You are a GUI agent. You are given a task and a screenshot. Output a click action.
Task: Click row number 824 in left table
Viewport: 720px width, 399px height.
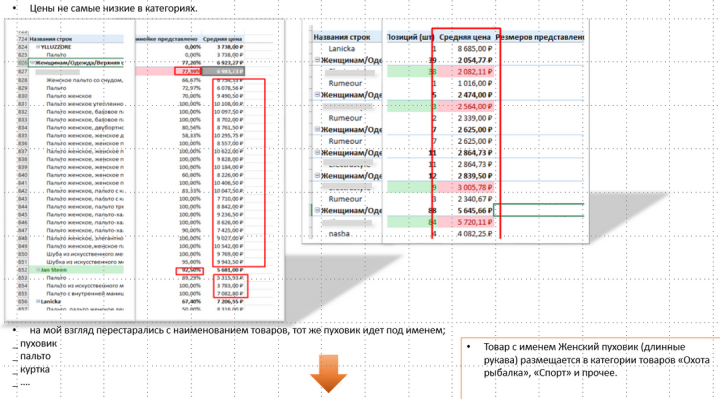(x=22, y=47)
